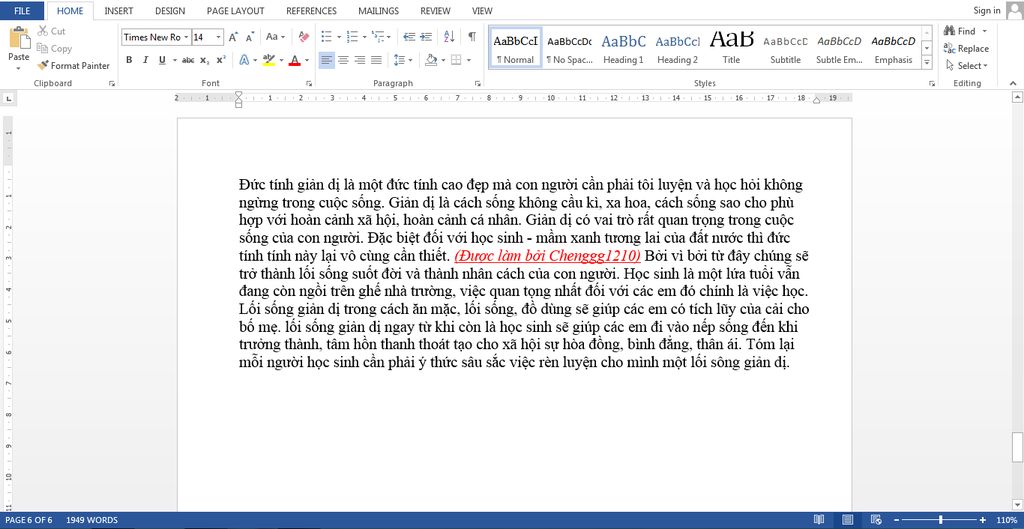Apply paragraph shading paint bucket
Viewport: 1024px width, 529px height.
[430, 60]
